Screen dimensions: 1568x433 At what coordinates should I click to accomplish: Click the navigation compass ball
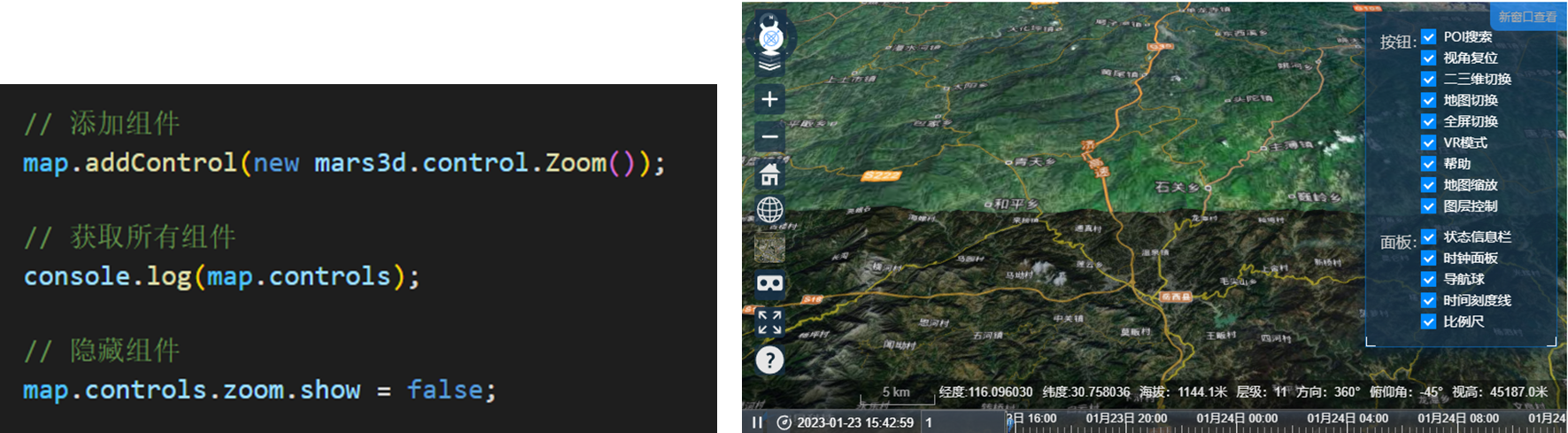pyautogui.click(x=771, y=37)
